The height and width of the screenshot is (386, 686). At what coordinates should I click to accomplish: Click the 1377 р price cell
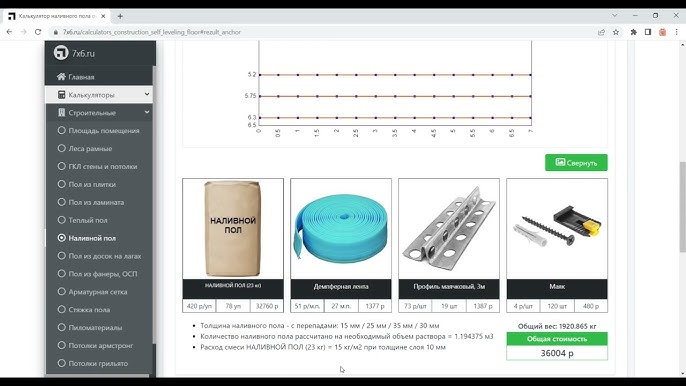click(375, 306)
